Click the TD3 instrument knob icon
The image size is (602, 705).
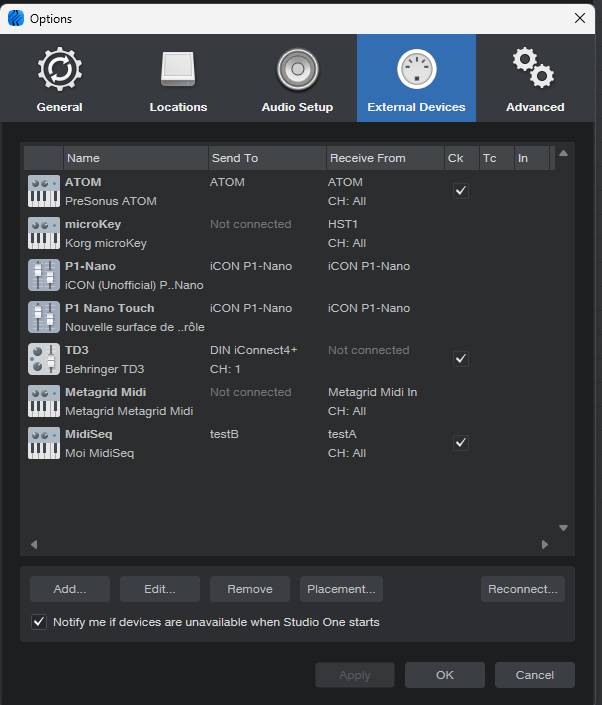[44, 359]
